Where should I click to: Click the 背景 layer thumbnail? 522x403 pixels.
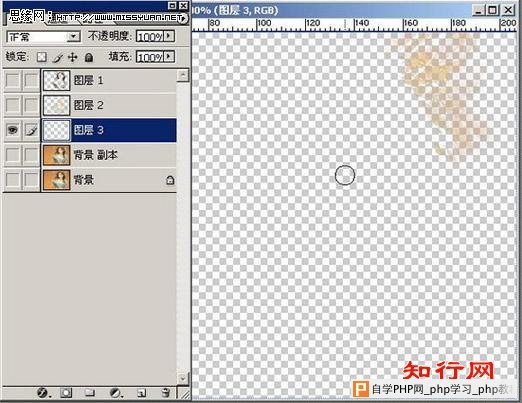click(57, 180)
